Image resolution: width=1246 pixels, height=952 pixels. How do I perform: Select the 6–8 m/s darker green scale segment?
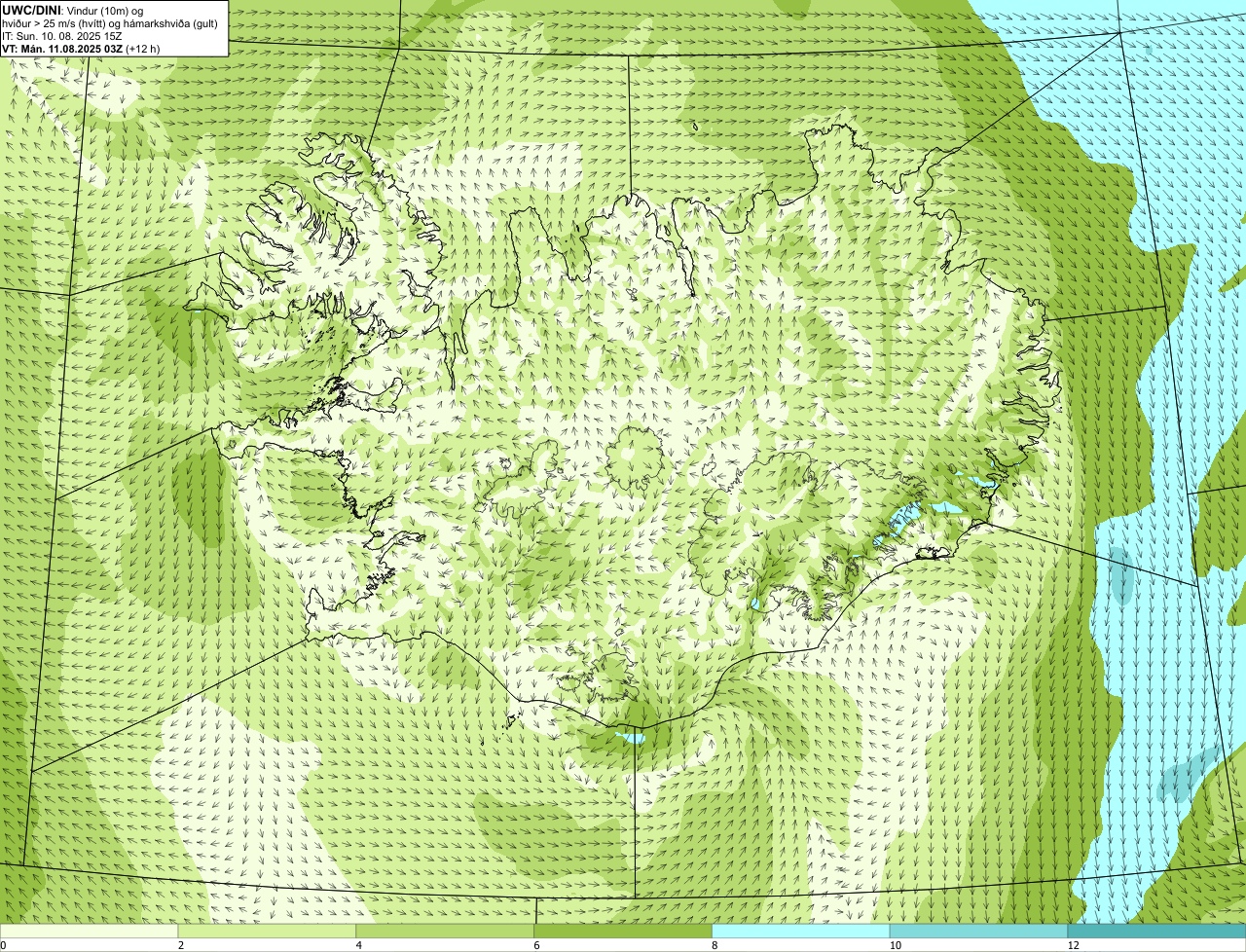coord(624,932)
